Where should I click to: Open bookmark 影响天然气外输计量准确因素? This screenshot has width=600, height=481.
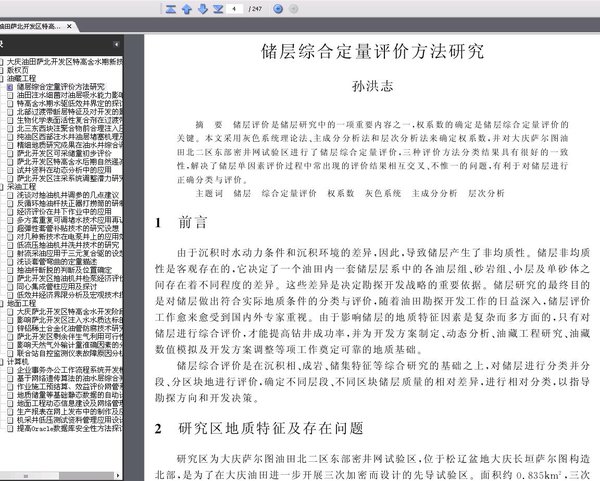(x=70, y=345)
